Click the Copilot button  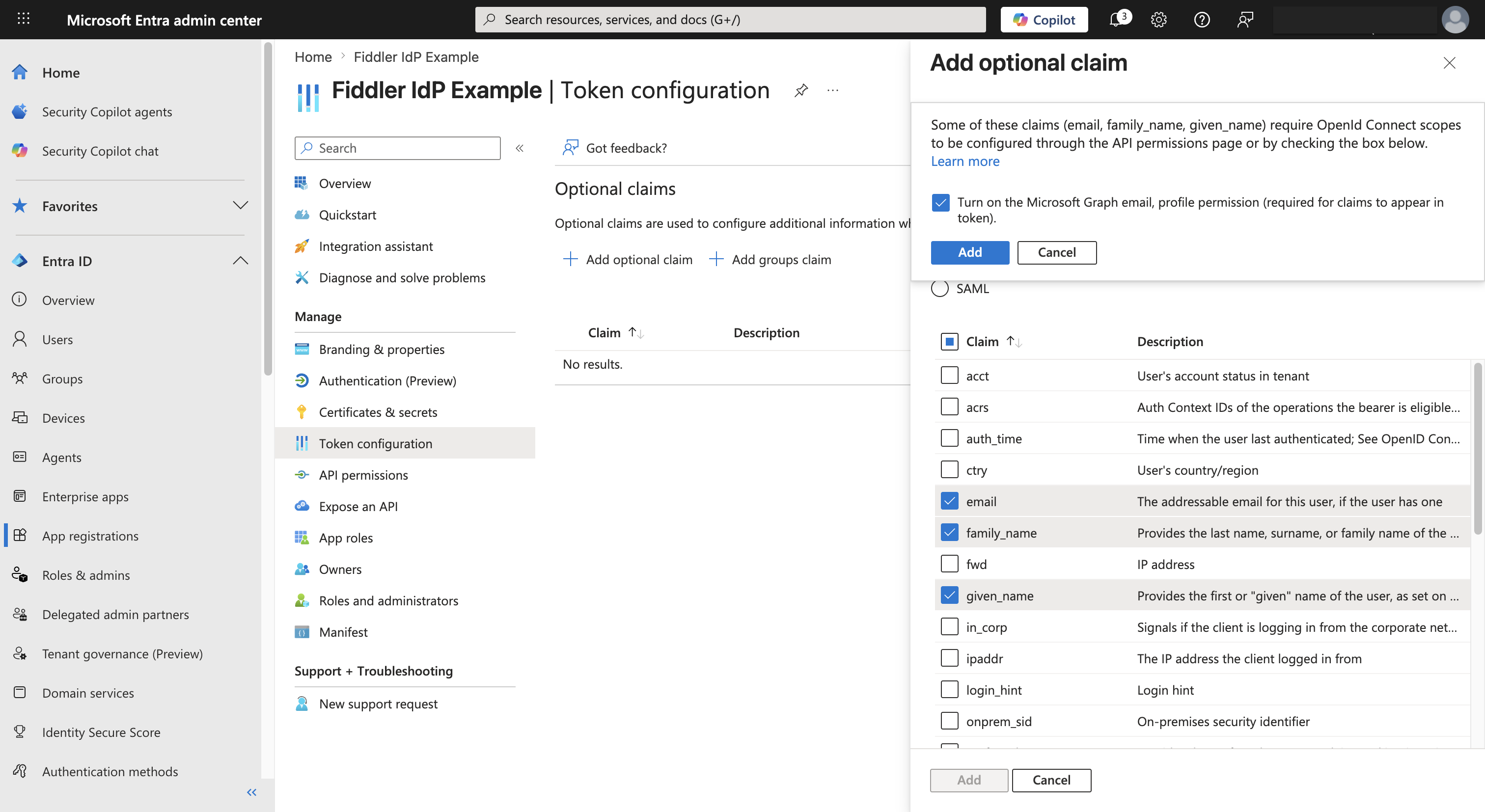[1044, 20]
